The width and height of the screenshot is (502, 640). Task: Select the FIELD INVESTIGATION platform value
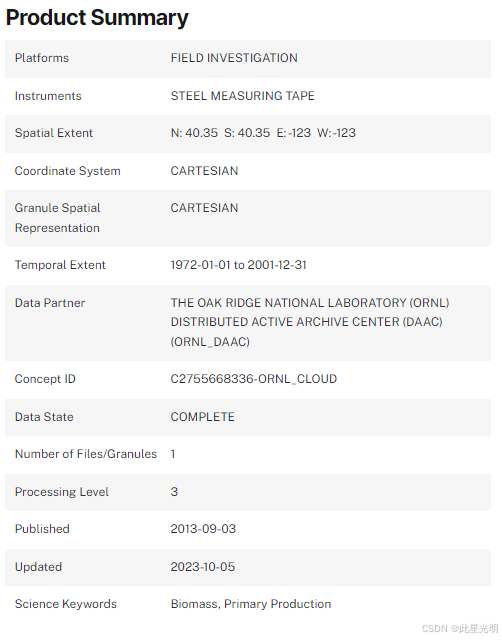234,58
